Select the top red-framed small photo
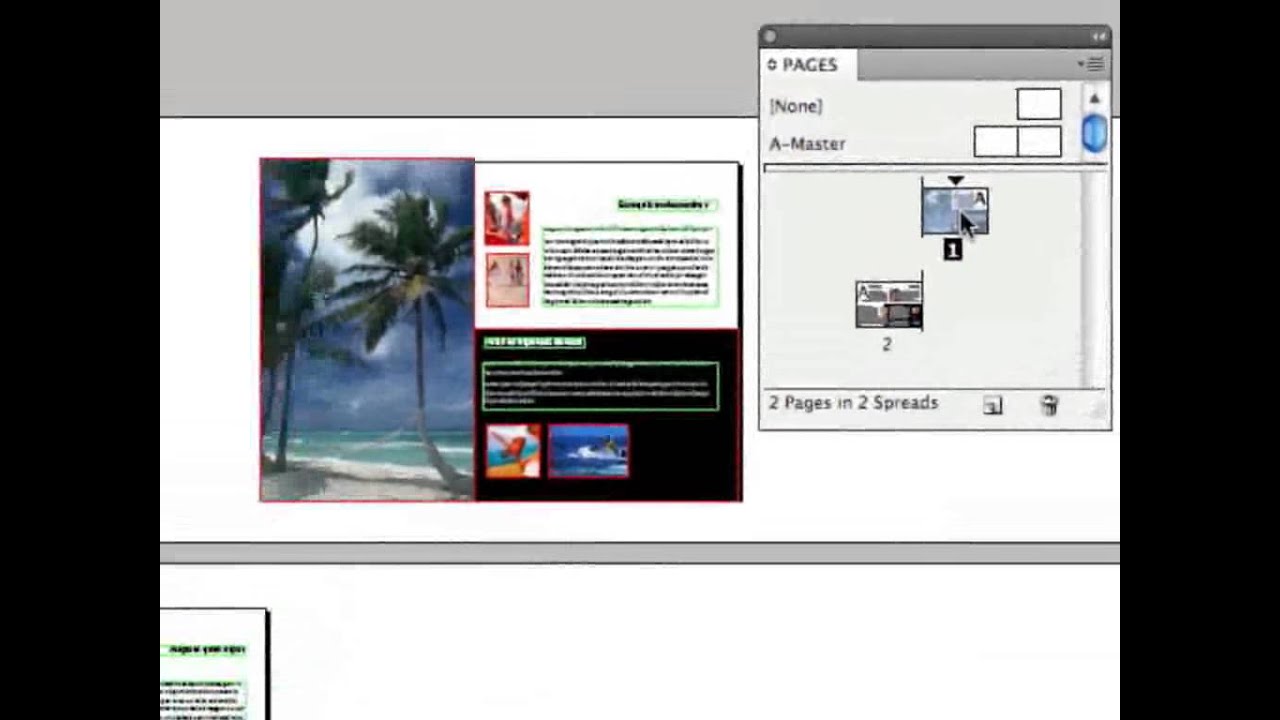The width and height of the screenshot is (1280, 720). click(x=507, y=217)
